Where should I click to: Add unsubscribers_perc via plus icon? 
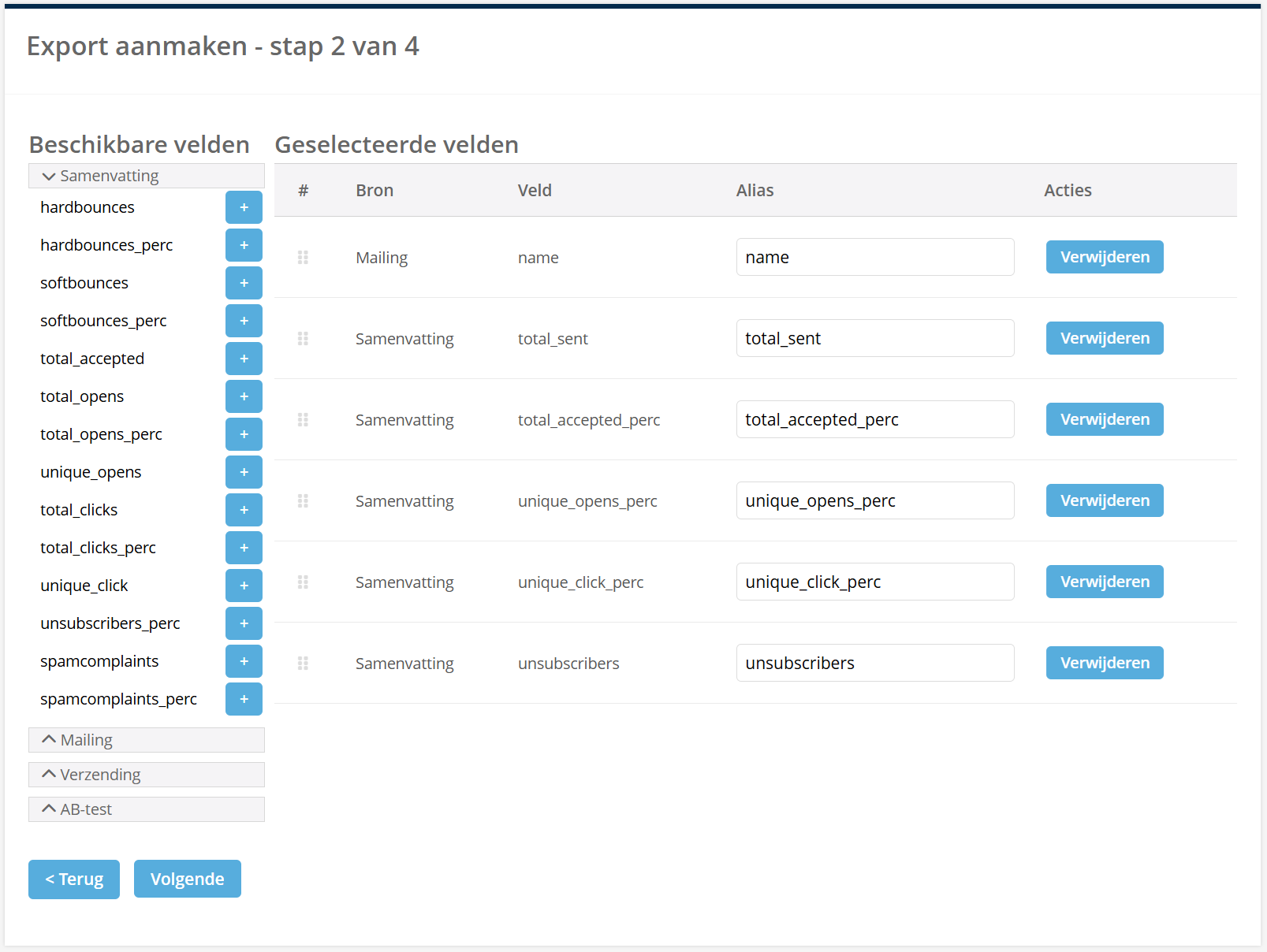[244, 623]
